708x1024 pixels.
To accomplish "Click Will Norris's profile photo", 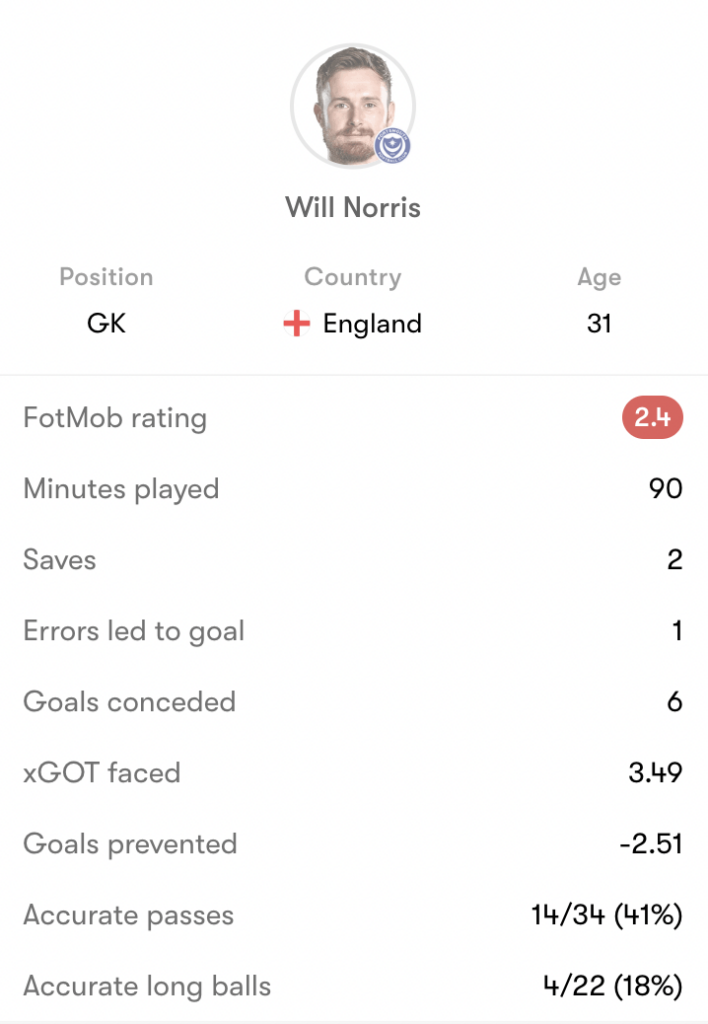I will coord(353,106).
